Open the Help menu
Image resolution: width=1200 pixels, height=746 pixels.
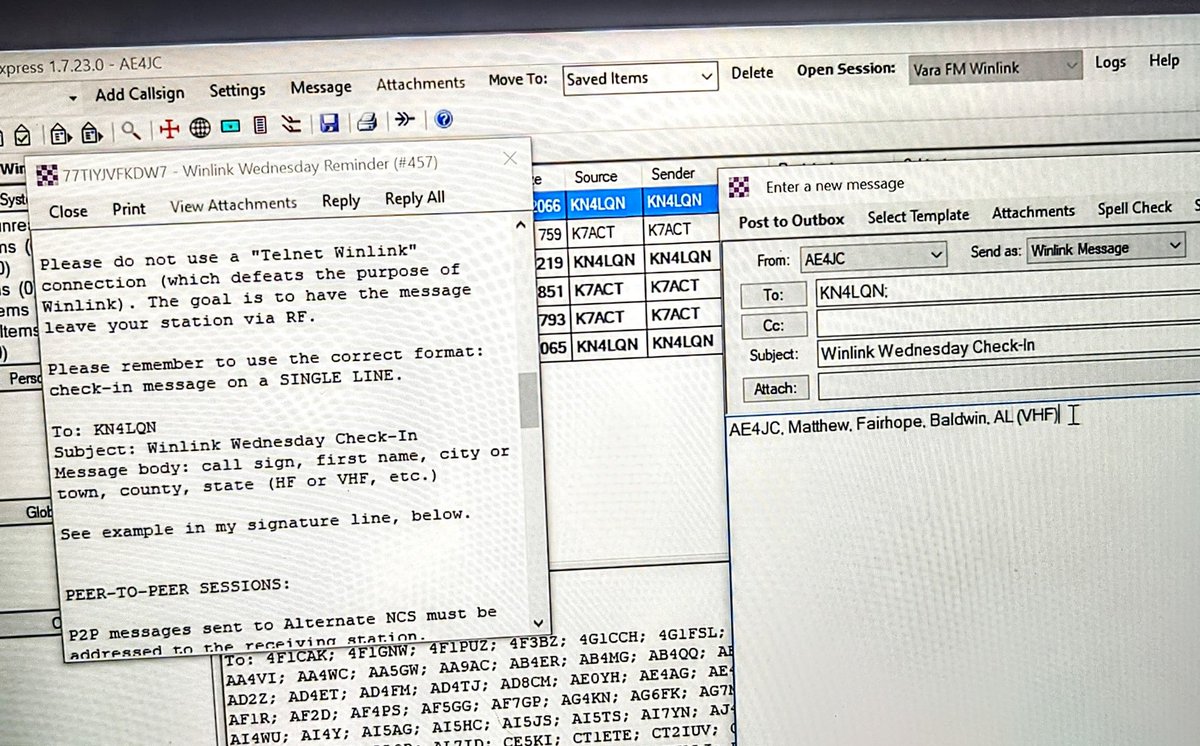coord(1164,60)
